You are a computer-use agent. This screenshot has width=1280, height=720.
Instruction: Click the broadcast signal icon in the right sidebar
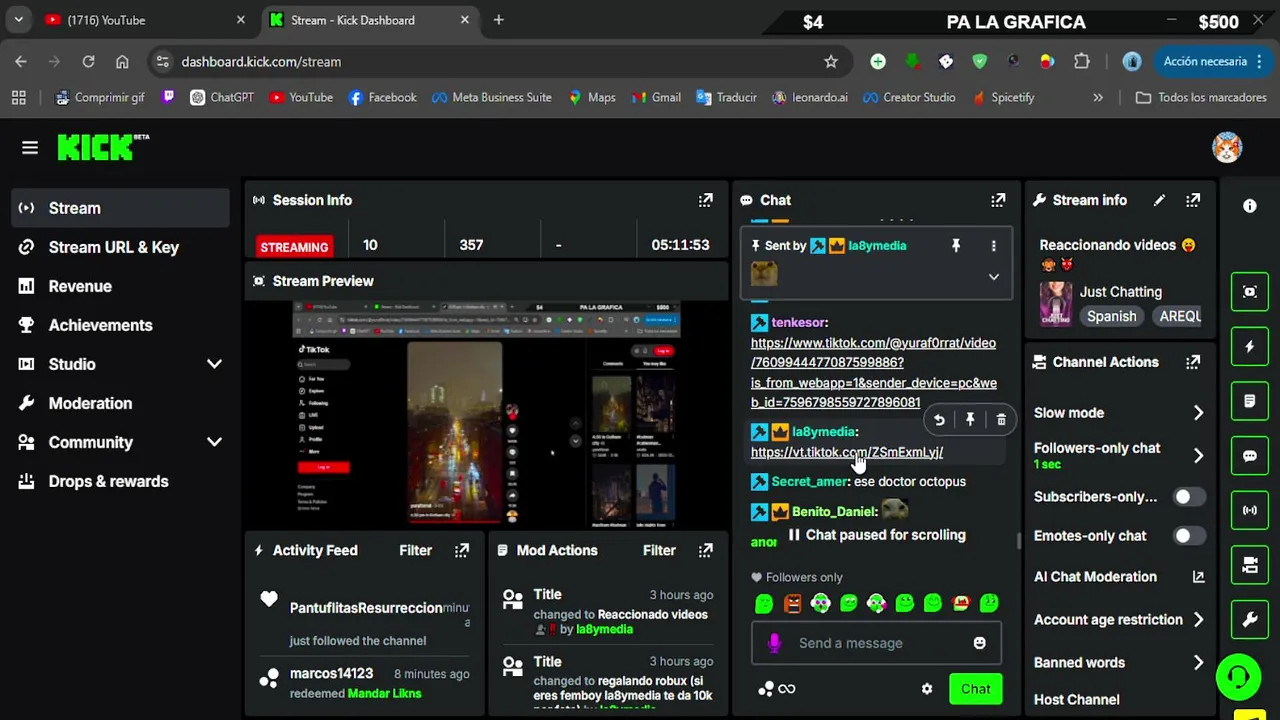[x=1250, y=510]
